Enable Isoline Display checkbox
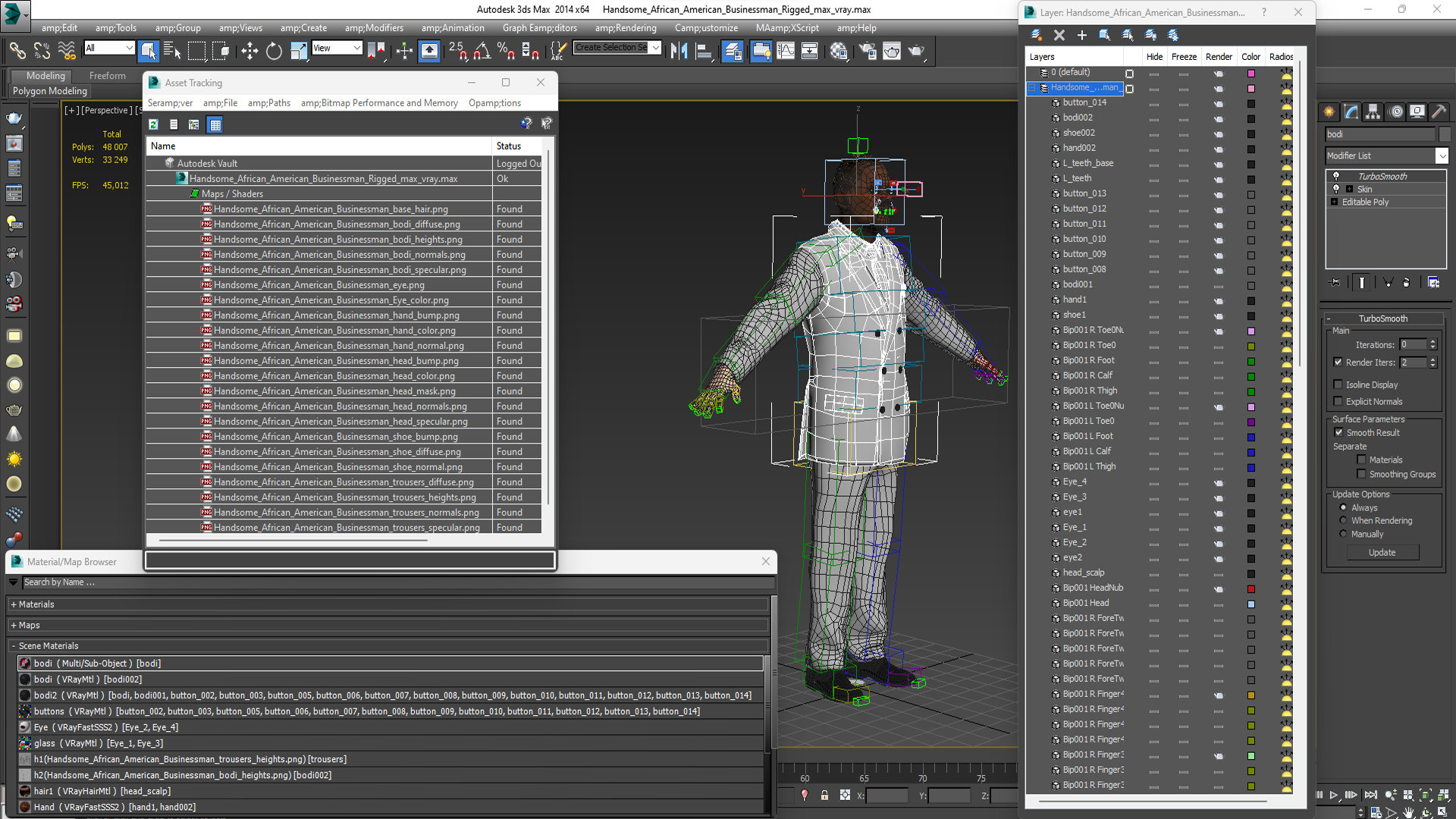The image size is (1456, 819). 1338,384
